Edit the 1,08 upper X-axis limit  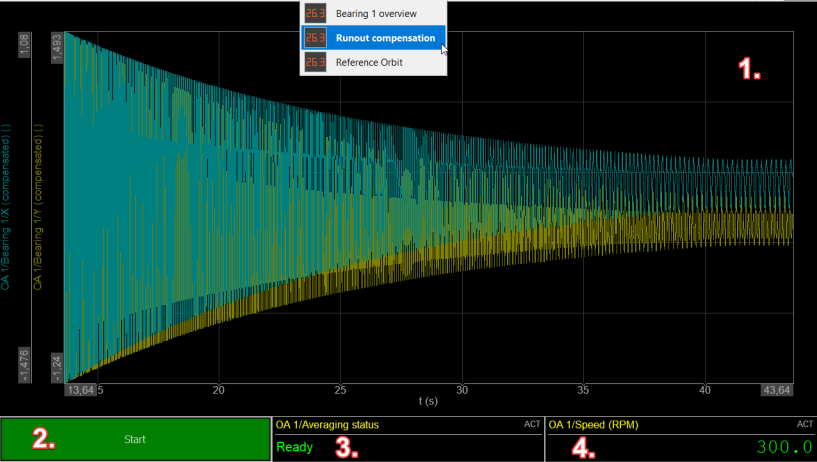click(24, 45)
